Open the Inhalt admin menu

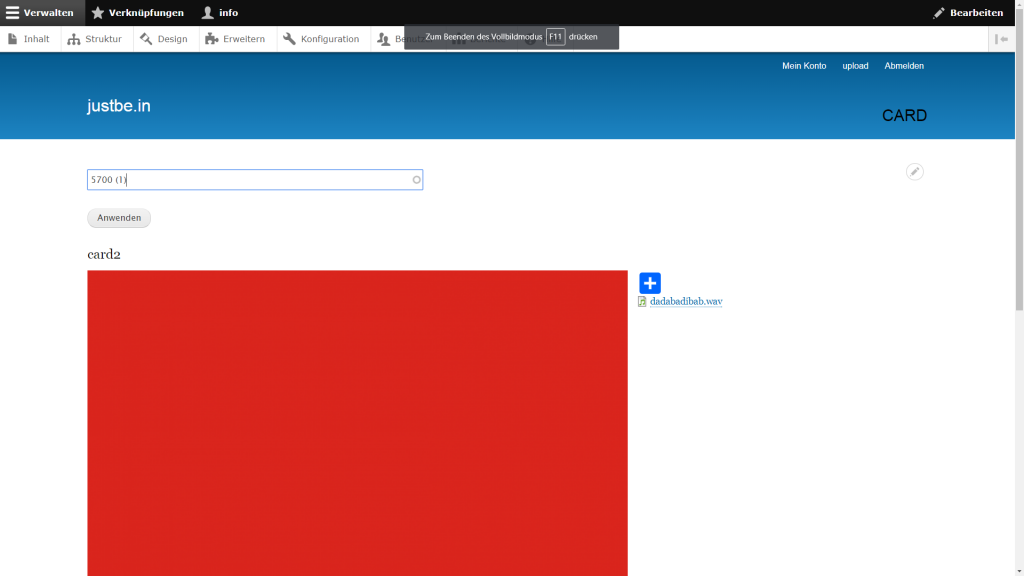29,39
